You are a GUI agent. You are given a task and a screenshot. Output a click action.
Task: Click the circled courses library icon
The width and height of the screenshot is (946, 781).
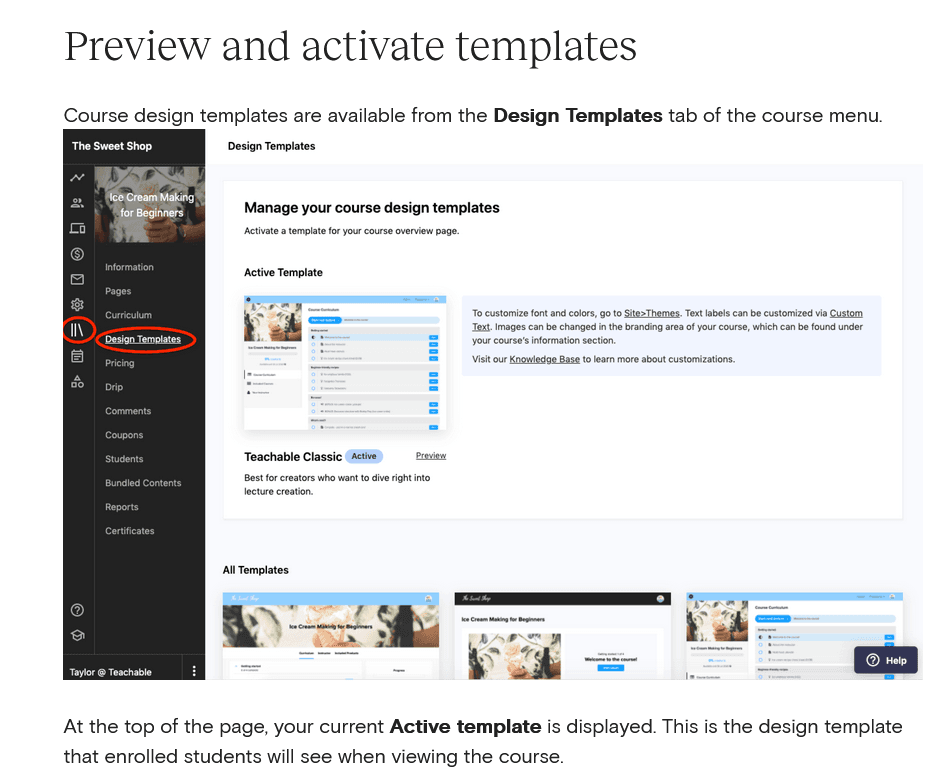[x=77, y=329]
